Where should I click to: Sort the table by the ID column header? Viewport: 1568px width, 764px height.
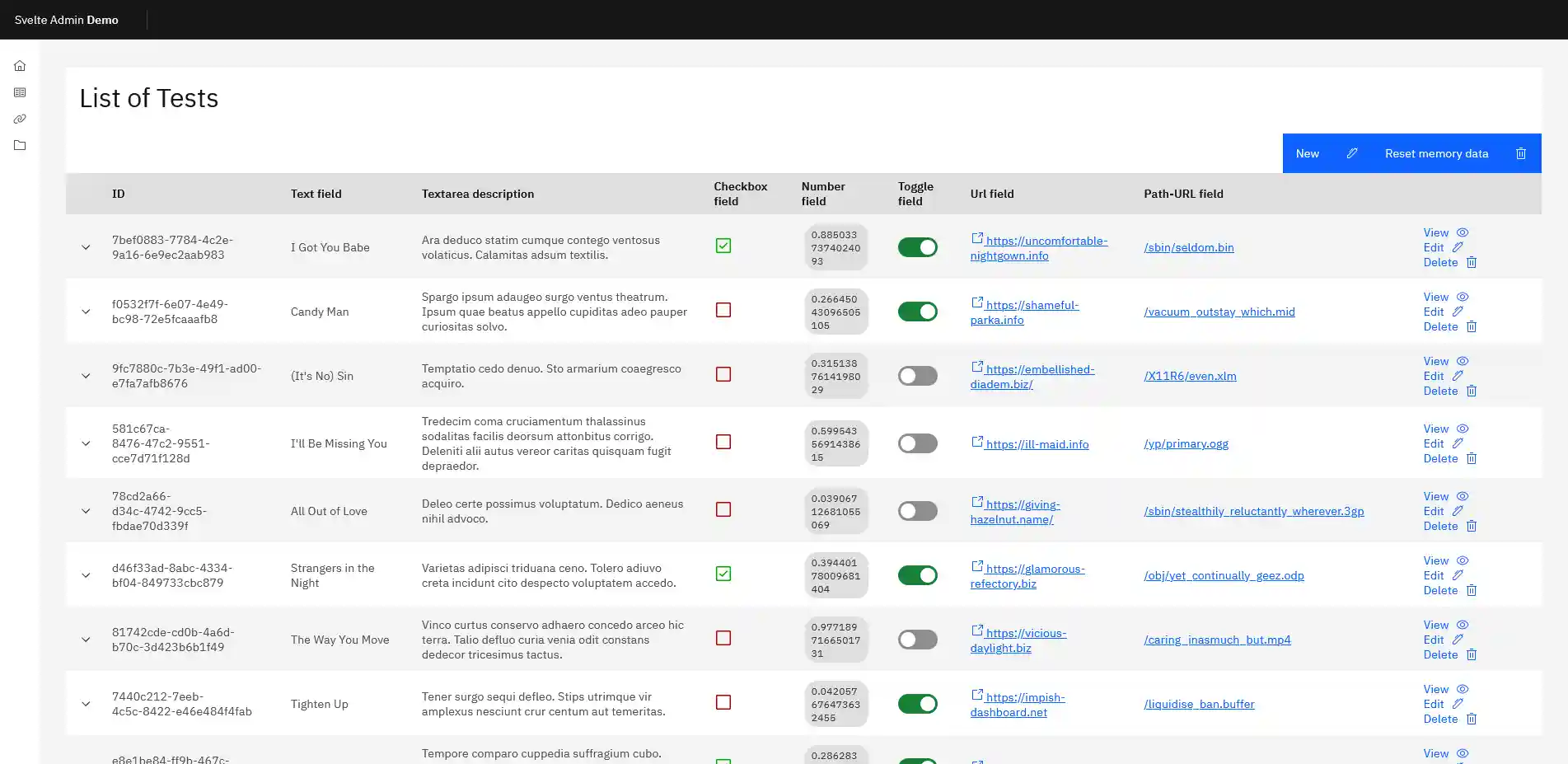(118, 194)
